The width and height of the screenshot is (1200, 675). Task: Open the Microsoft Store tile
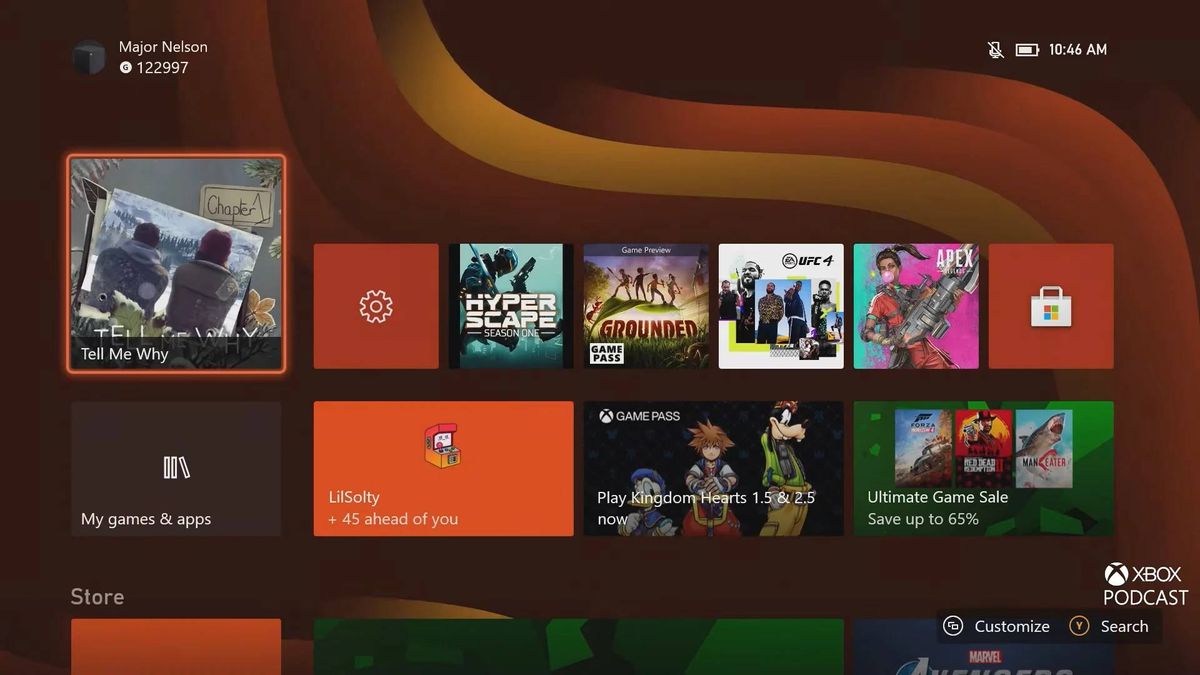click(x=1051, y=305)
